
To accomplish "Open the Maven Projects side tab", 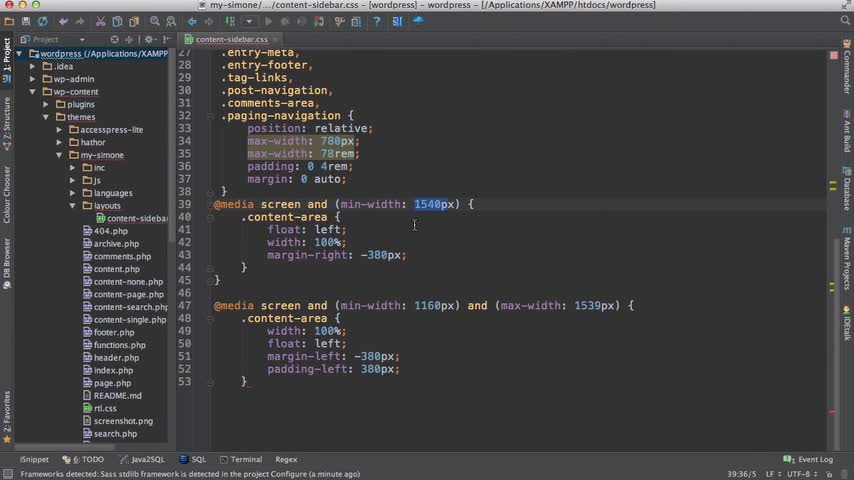I will point(847,259).
